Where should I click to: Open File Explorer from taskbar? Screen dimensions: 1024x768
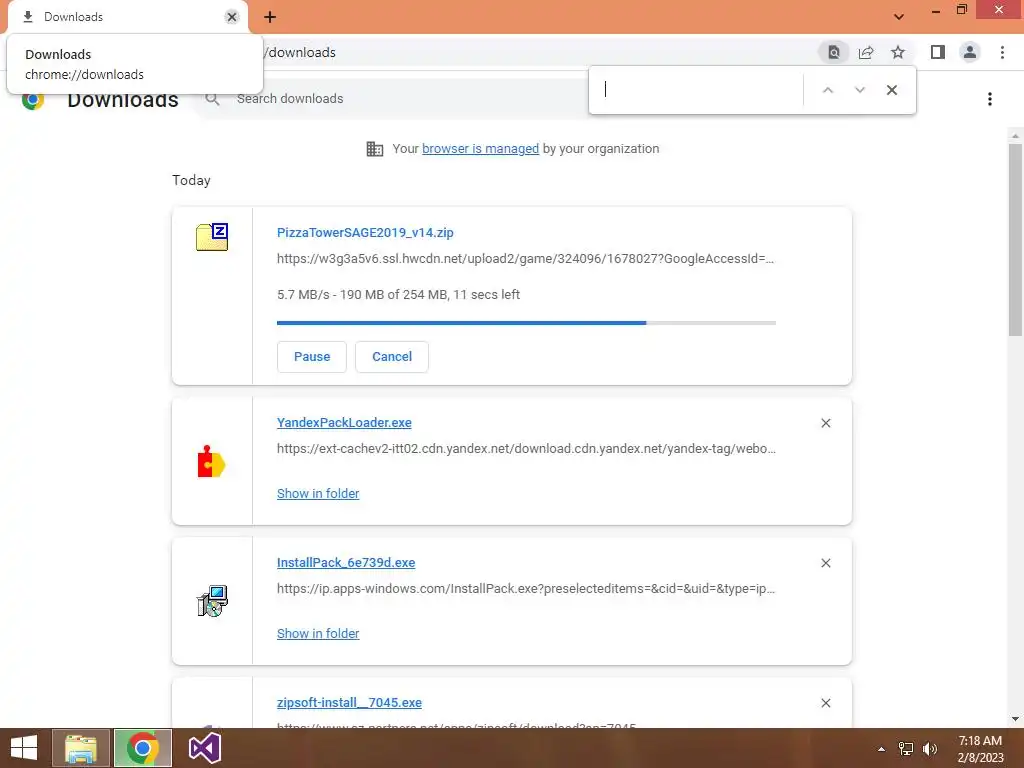click(81, 748)
